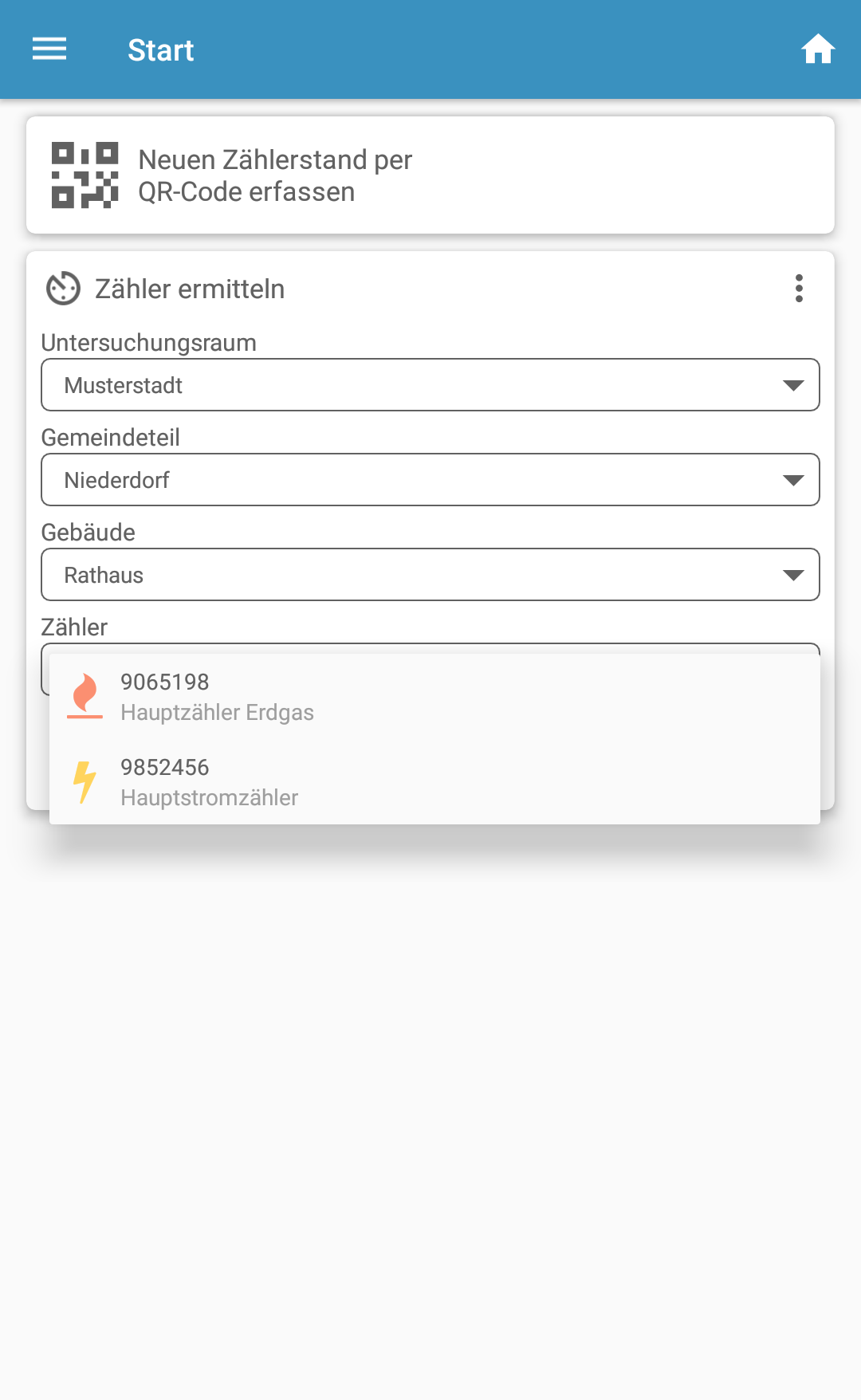Tap the QR code icon
The image size is (861, 1400).
(x=85, y=175)
